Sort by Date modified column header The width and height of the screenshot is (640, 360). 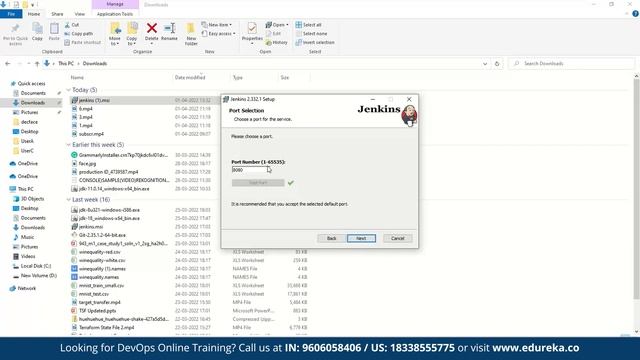(190, 78)
